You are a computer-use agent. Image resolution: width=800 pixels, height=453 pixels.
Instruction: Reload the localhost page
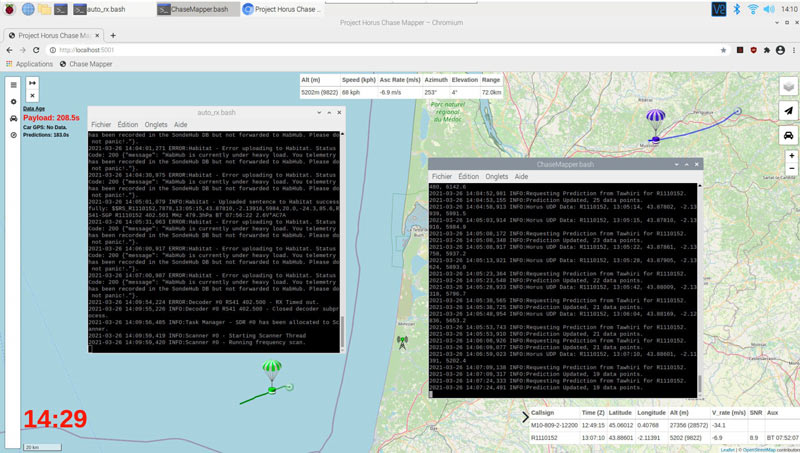tap(36, 50)
